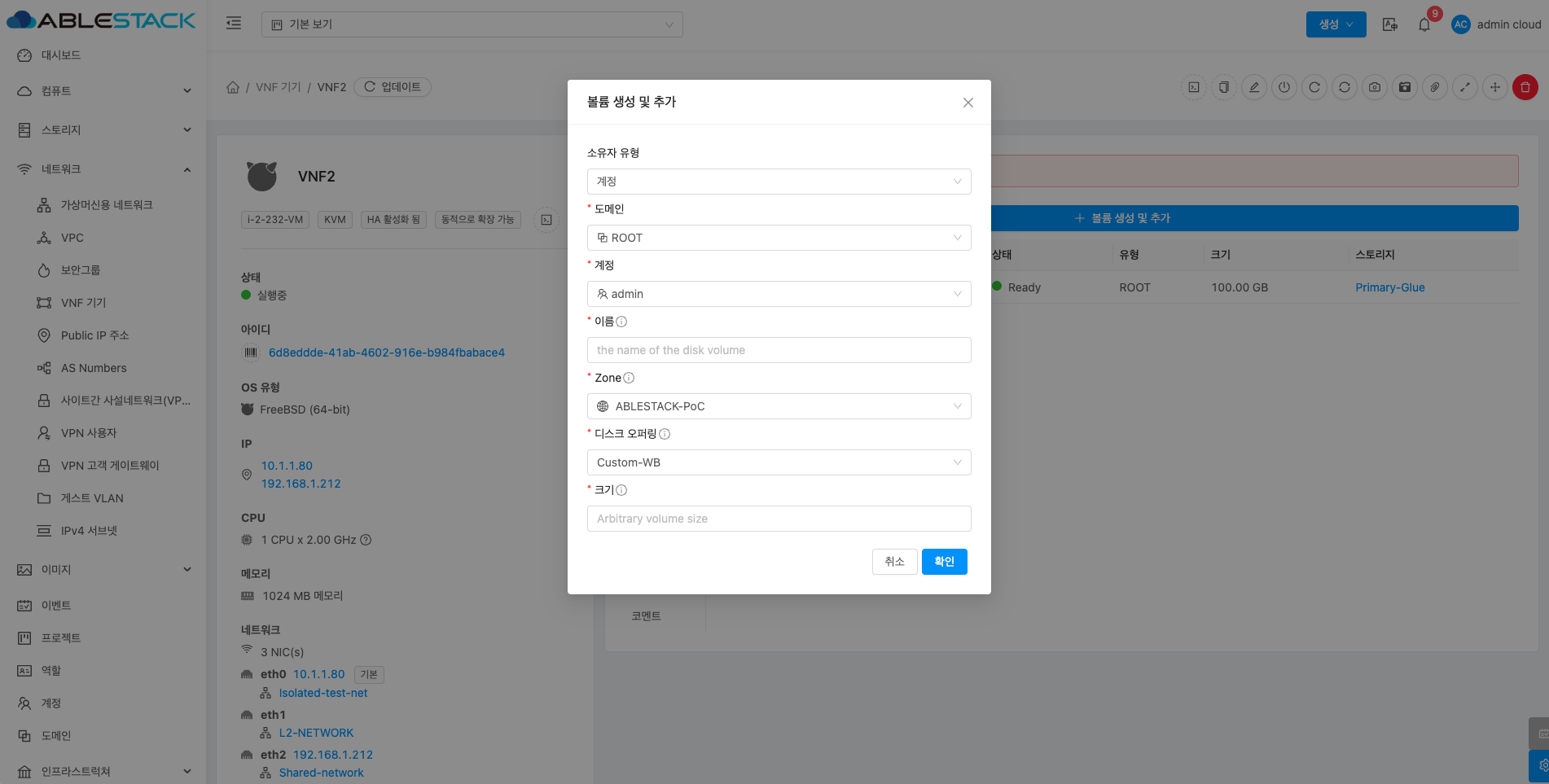Screen dimensions: 1549x784
Task: Expand the 스토리지 sidebar menu
Action: click(103, 130)
